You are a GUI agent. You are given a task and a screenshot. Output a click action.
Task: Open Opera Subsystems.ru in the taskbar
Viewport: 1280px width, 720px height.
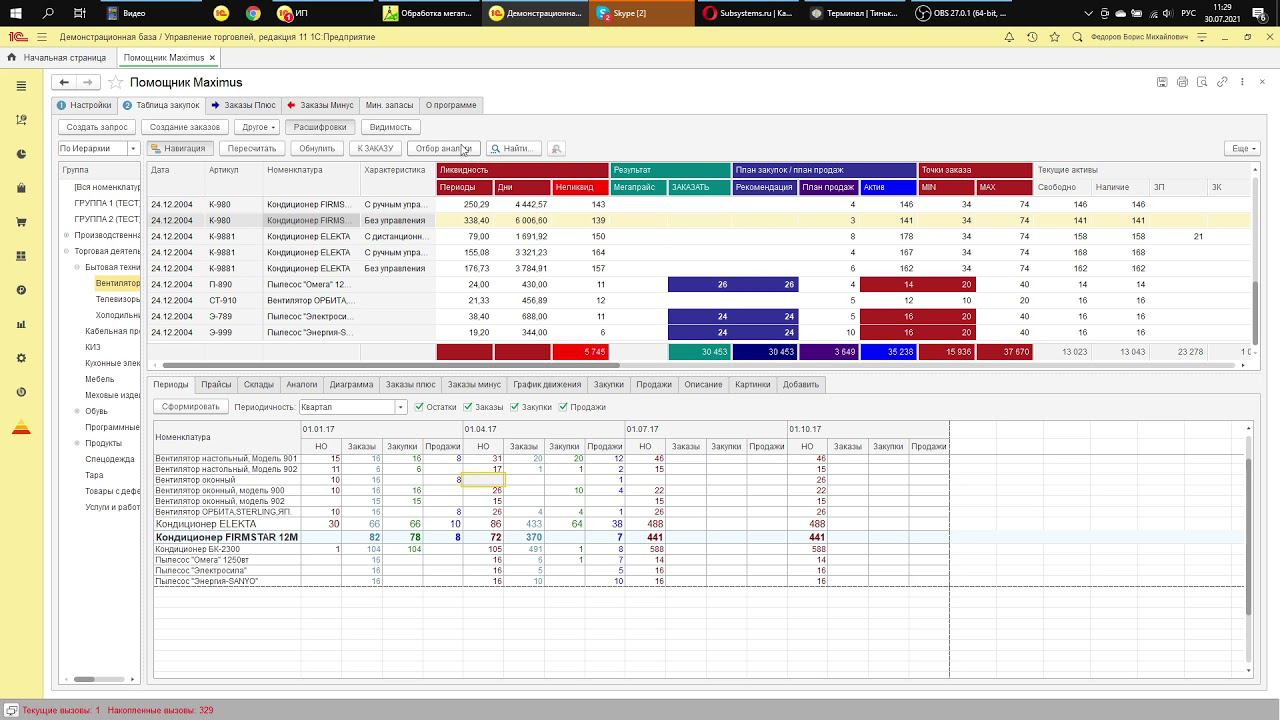click(x=747, y=13)
